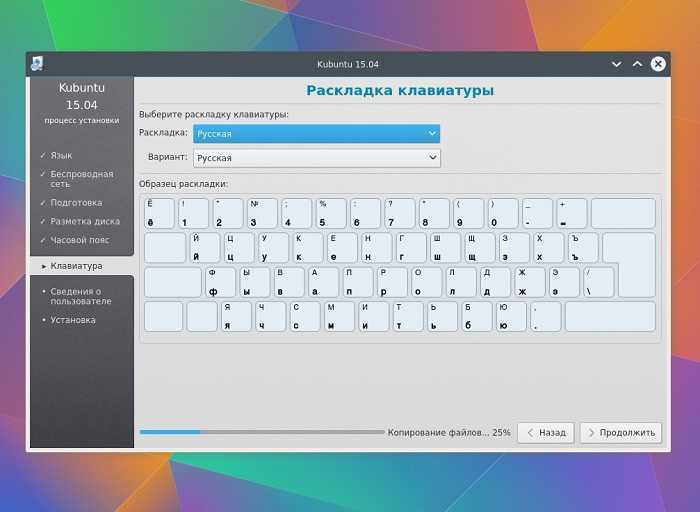The height and width of the screenshot is (512, 700).
Task: Open the Раскладка layout dropdown set to Русская
Action: pos(317,133)
